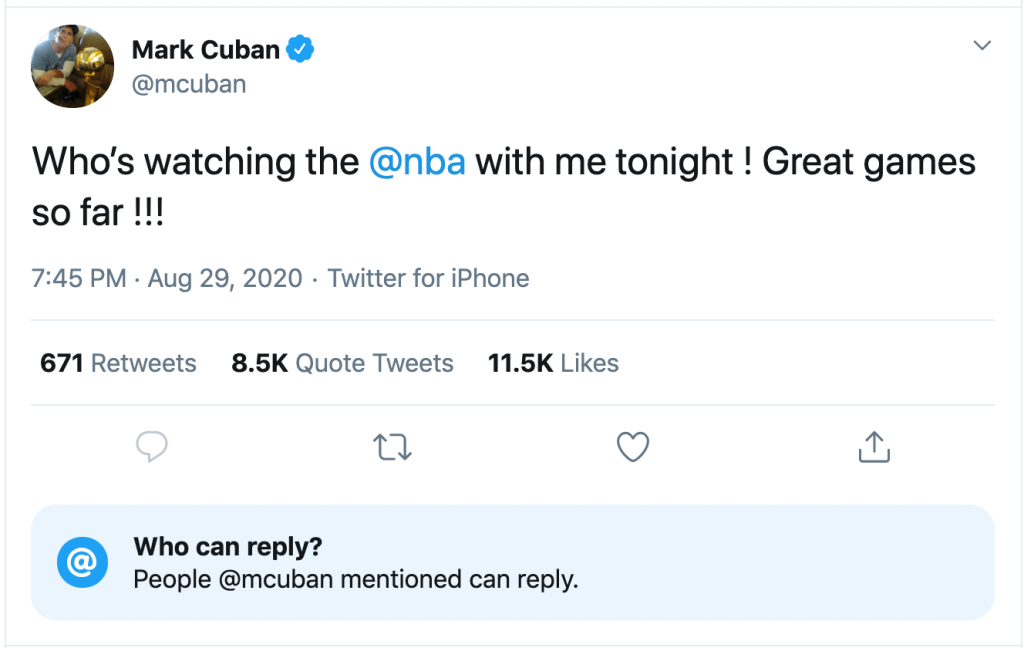1024x648 pixels.
Task: Open the share tweet icon
Action: click(x=874, y=447)
